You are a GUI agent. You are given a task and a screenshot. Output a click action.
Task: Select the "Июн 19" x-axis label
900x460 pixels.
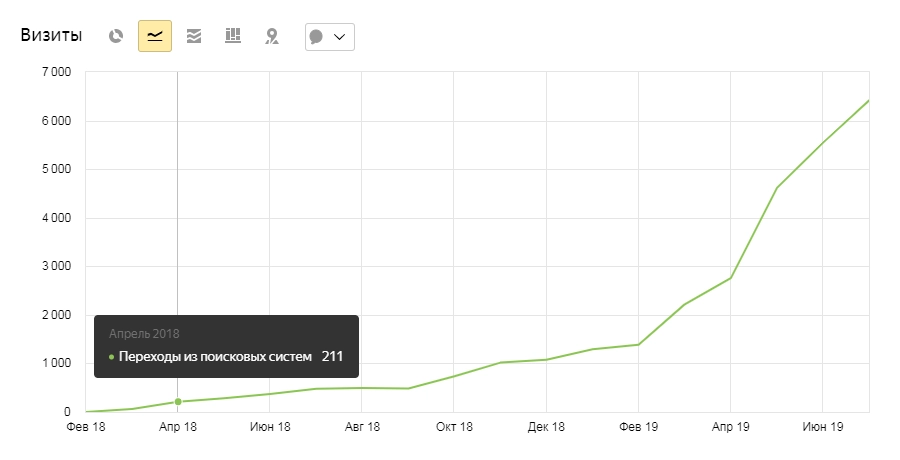[x=822, y=427]
